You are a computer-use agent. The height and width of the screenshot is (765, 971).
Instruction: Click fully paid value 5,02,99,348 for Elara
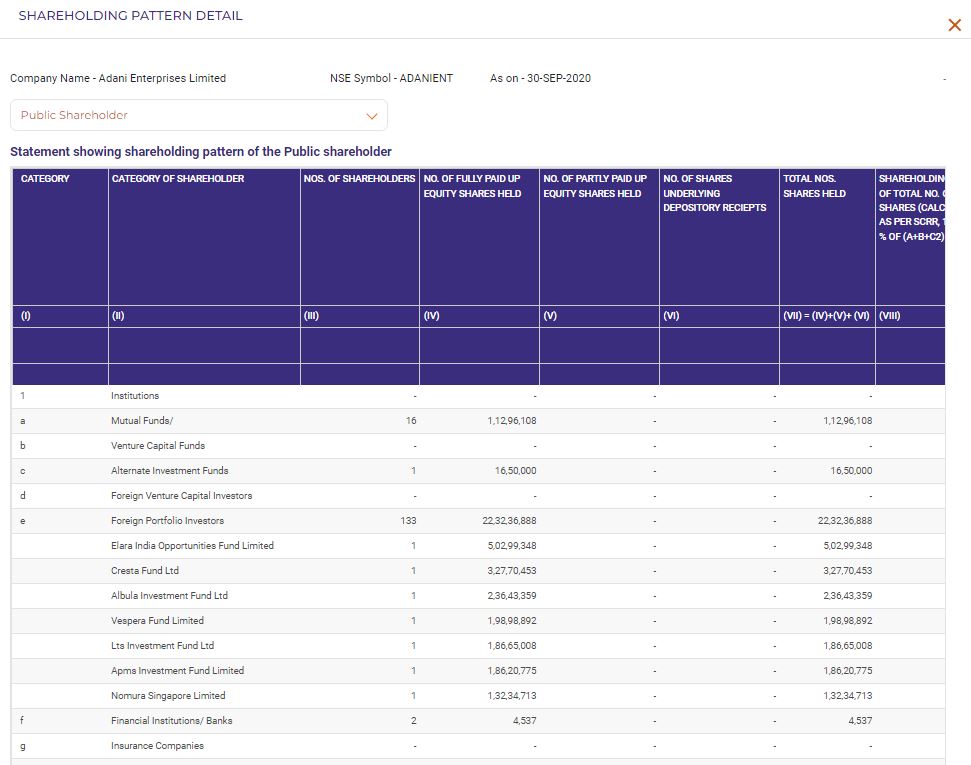coord(512,546)
